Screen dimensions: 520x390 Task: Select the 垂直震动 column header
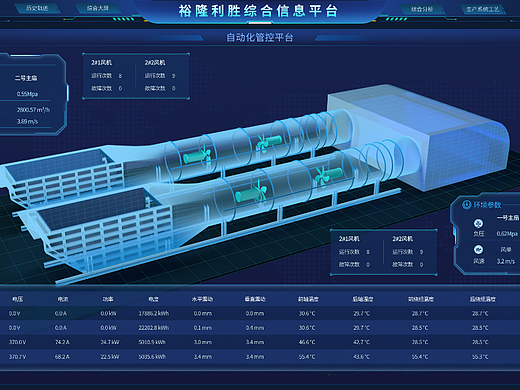point(255,299)
